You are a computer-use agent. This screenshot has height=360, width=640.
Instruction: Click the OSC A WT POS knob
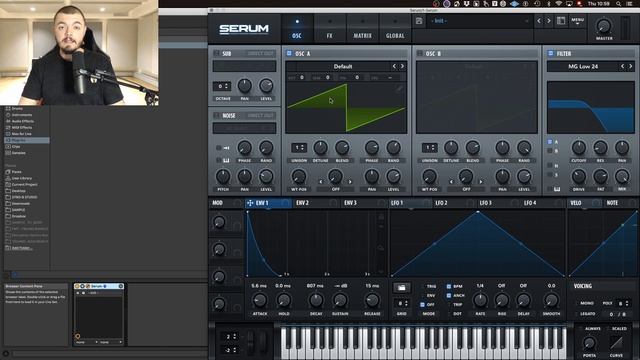[x=299, y=177]
